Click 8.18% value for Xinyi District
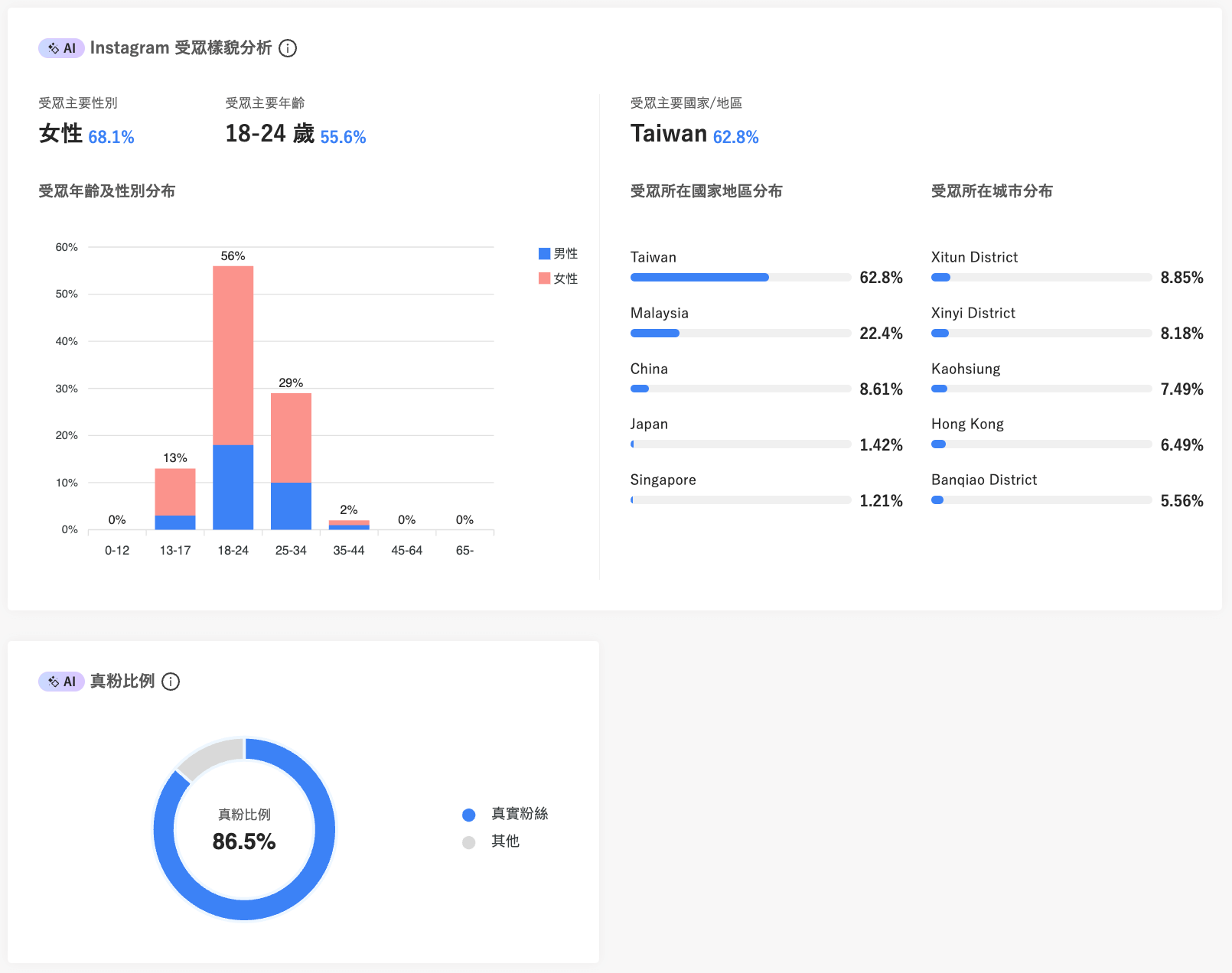Image resolution: width=1232 pixels, height=973 pixels. (1181, 333)
